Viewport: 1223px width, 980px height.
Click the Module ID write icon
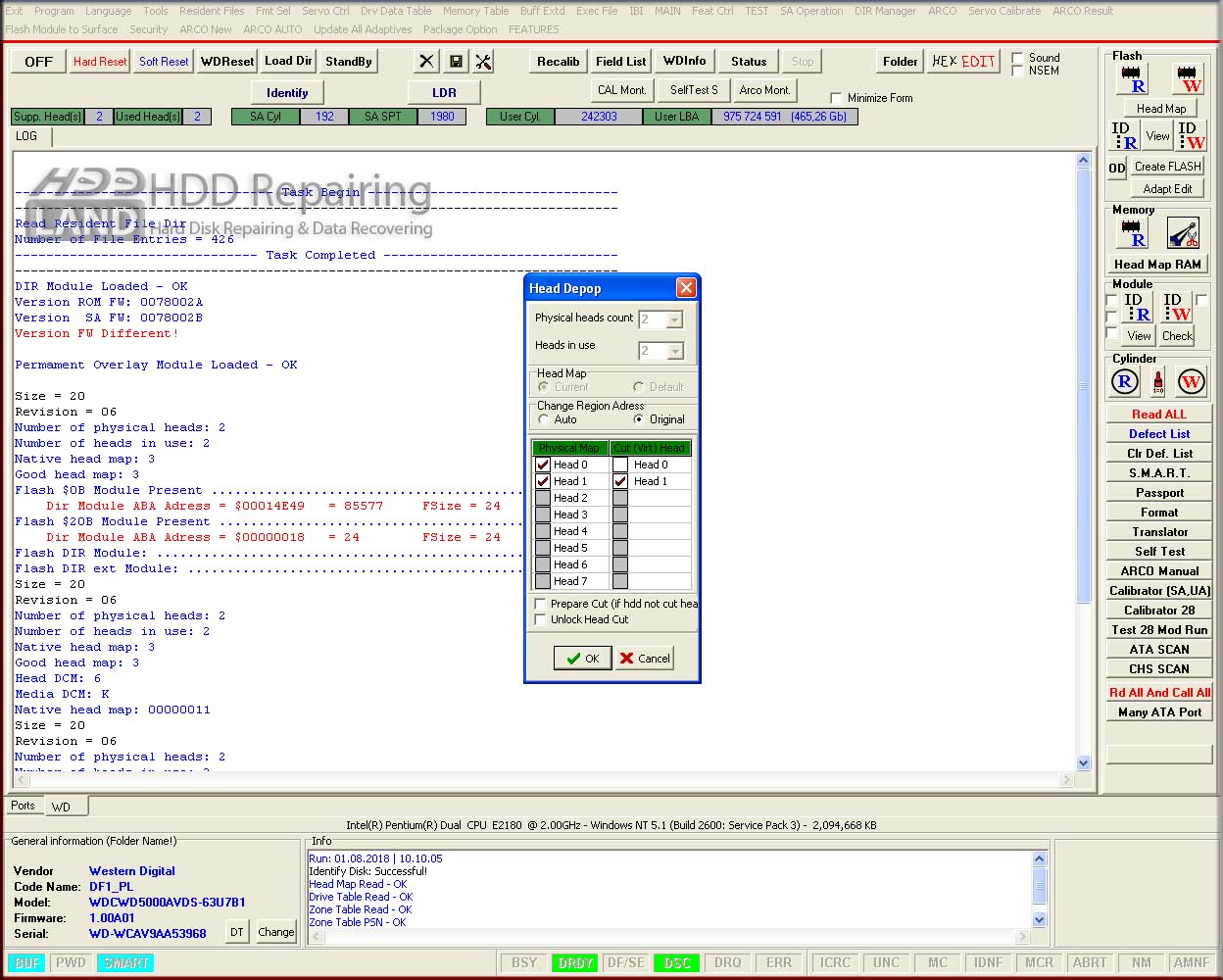(x=1176, y=308)
